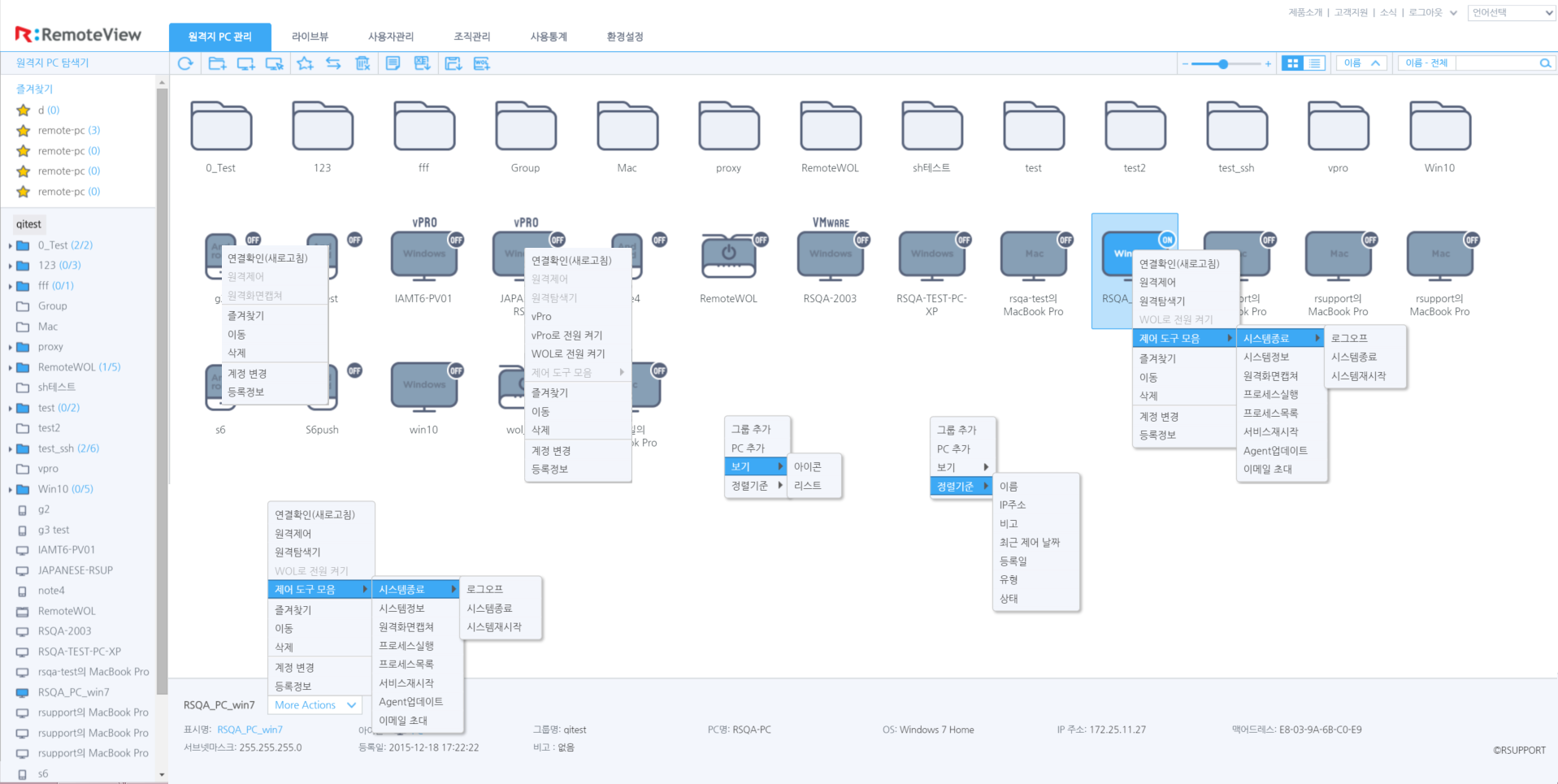Open the 이름 - 전체 search filter dropdown
The image size is (1558, 784).
coord(1427,63)
